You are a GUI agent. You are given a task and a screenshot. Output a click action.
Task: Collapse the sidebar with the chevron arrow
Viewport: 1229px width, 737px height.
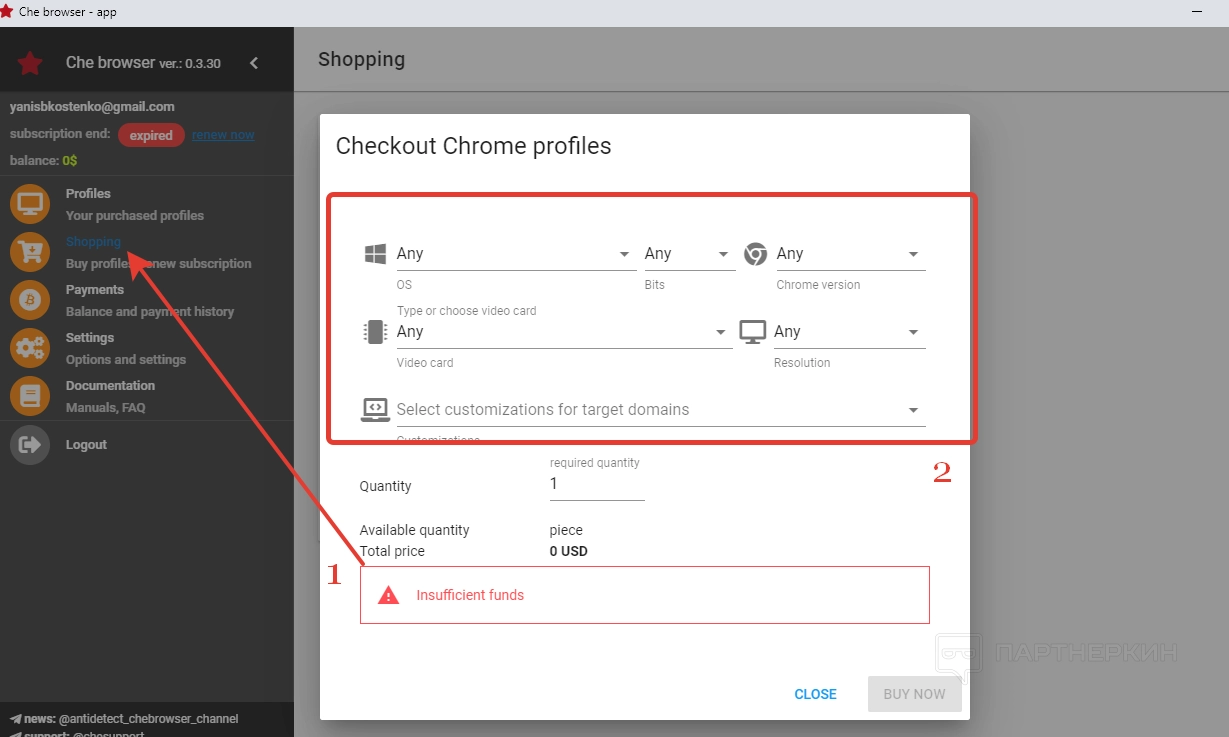pos(254,63)
